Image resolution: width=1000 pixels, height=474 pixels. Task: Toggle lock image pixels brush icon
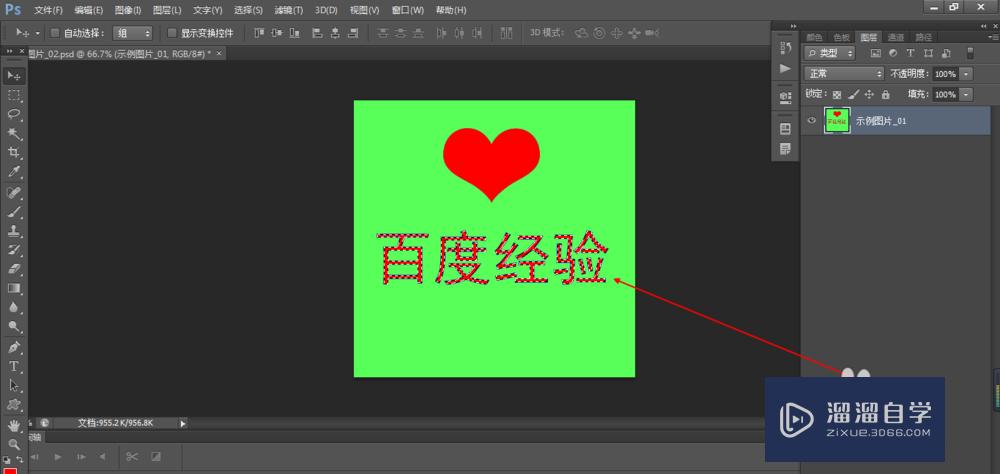854,94
